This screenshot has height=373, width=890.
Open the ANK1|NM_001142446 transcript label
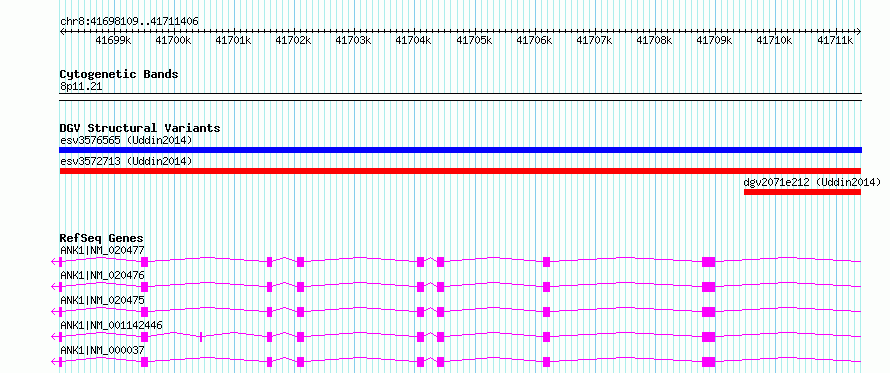(111, 325)
